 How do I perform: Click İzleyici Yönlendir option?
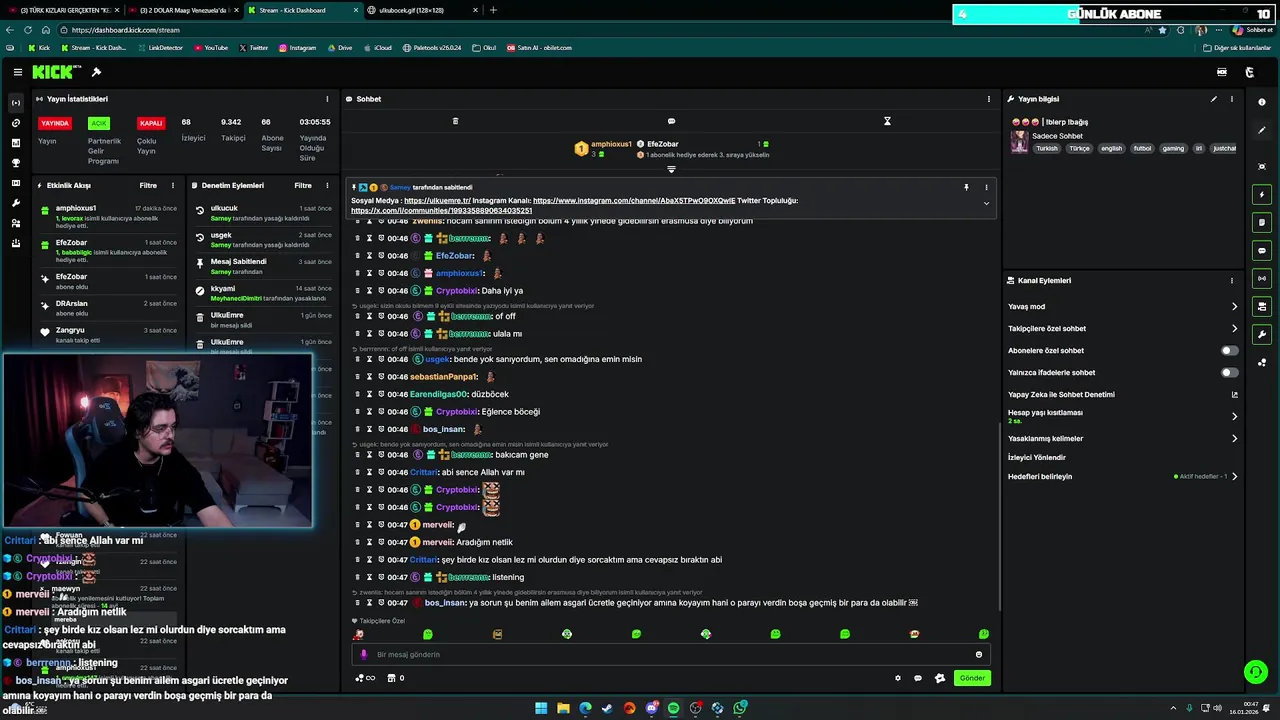pos(1037,458)
